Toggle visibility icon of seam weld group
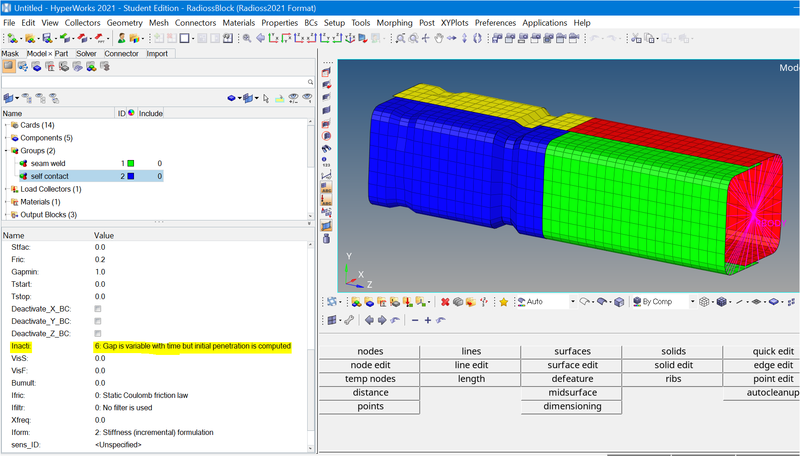Viewport: 800px width, 456px height. 23,164
